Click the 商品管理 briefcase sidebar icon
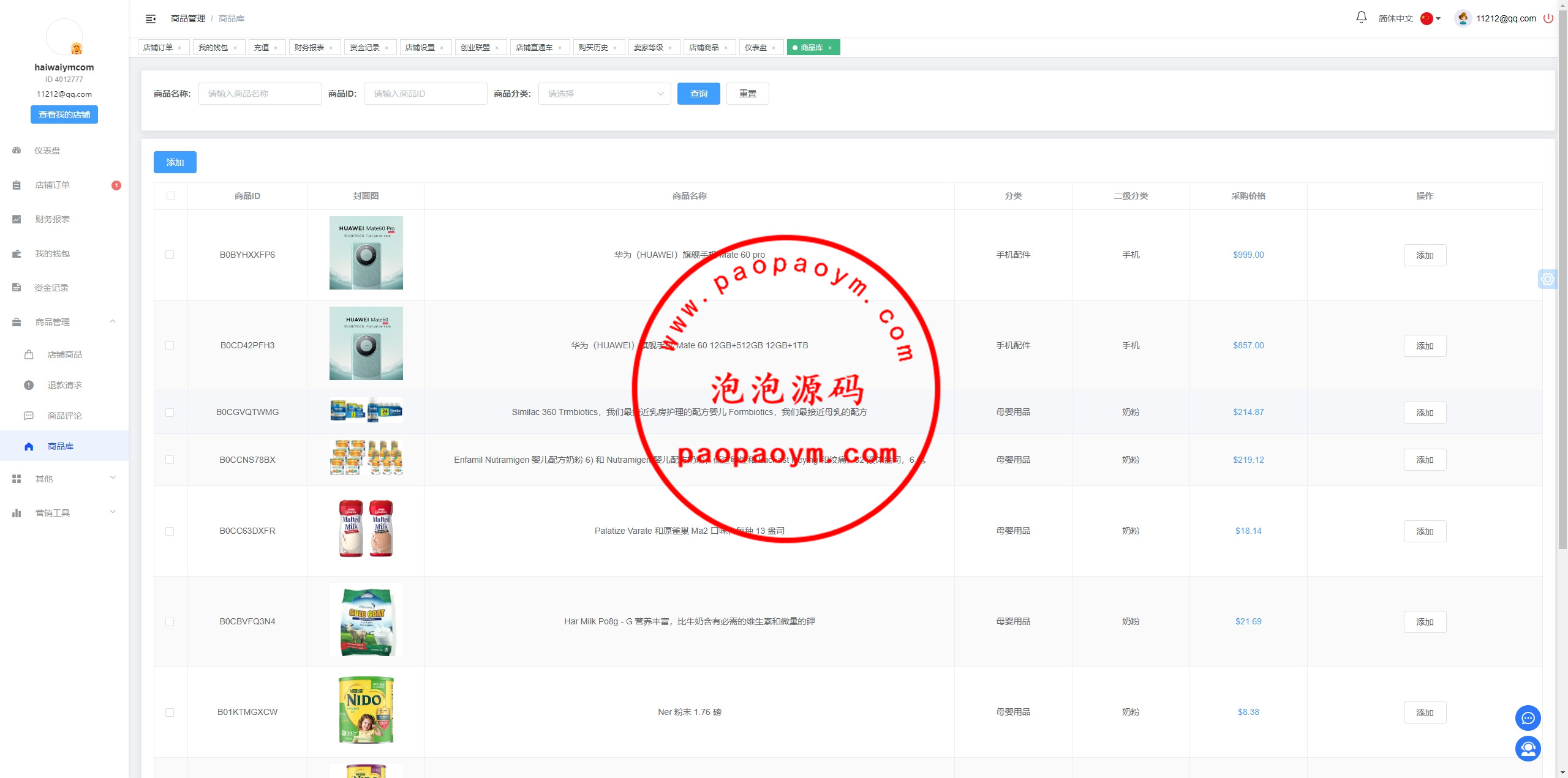This screenshot has height=778, width=1568. 17,322
